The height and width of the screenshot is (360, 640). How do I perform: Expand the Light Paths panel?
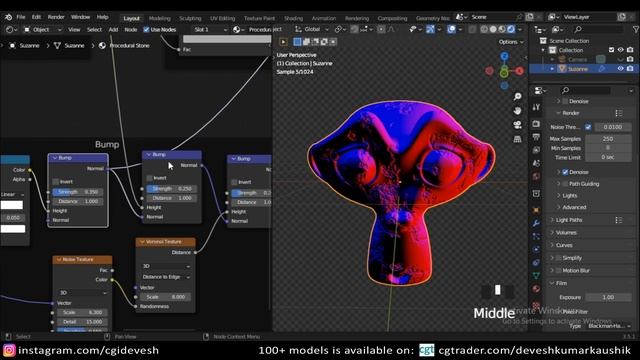pyautogui.click(x=569, y=220)
